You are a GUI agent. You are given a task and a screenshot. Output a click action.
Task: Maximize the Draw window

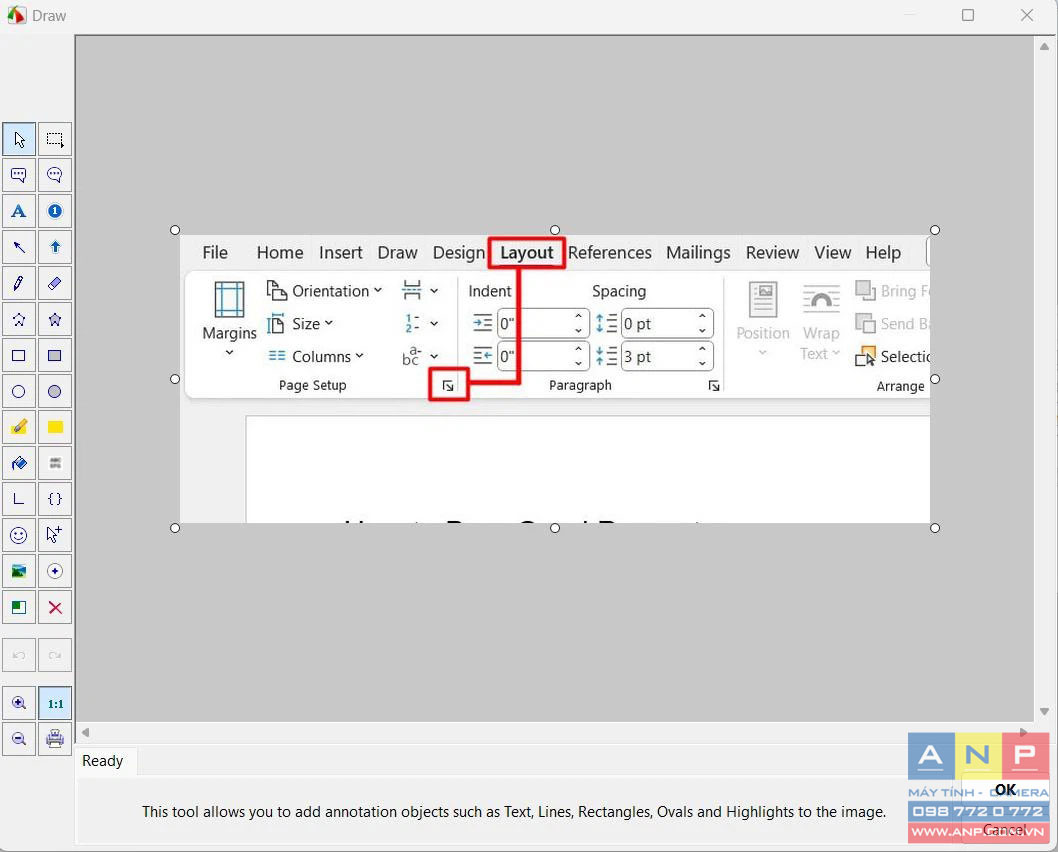(x=968, y=15)
